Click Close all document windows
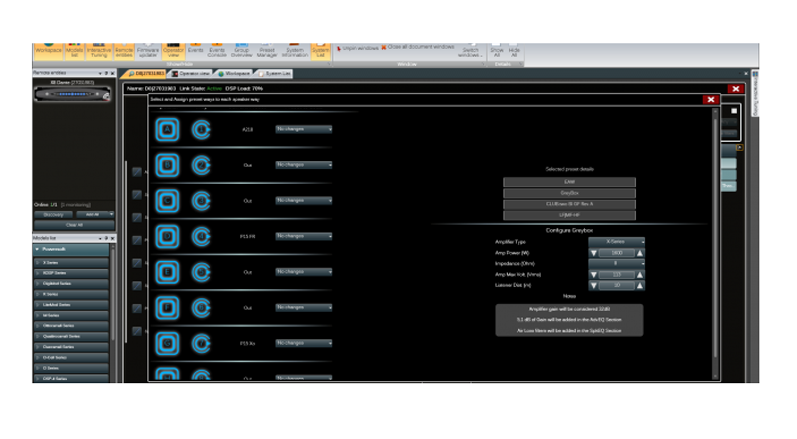The image size is (797, 439). pyautogui.click(x=418, y=47)
